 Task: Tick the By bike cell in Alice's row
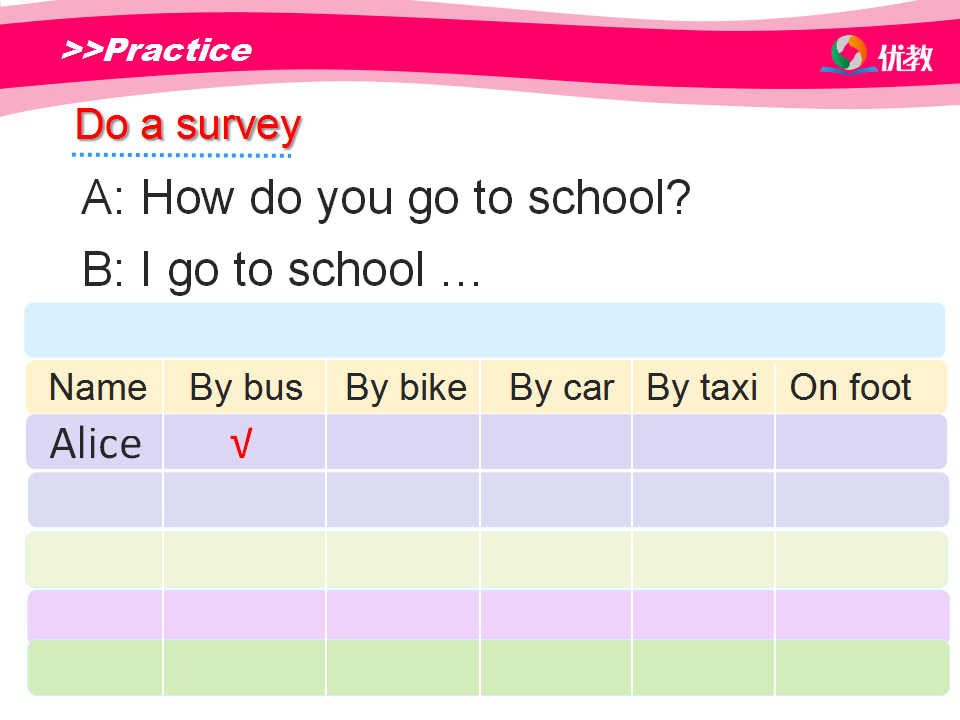click(403, 443)
